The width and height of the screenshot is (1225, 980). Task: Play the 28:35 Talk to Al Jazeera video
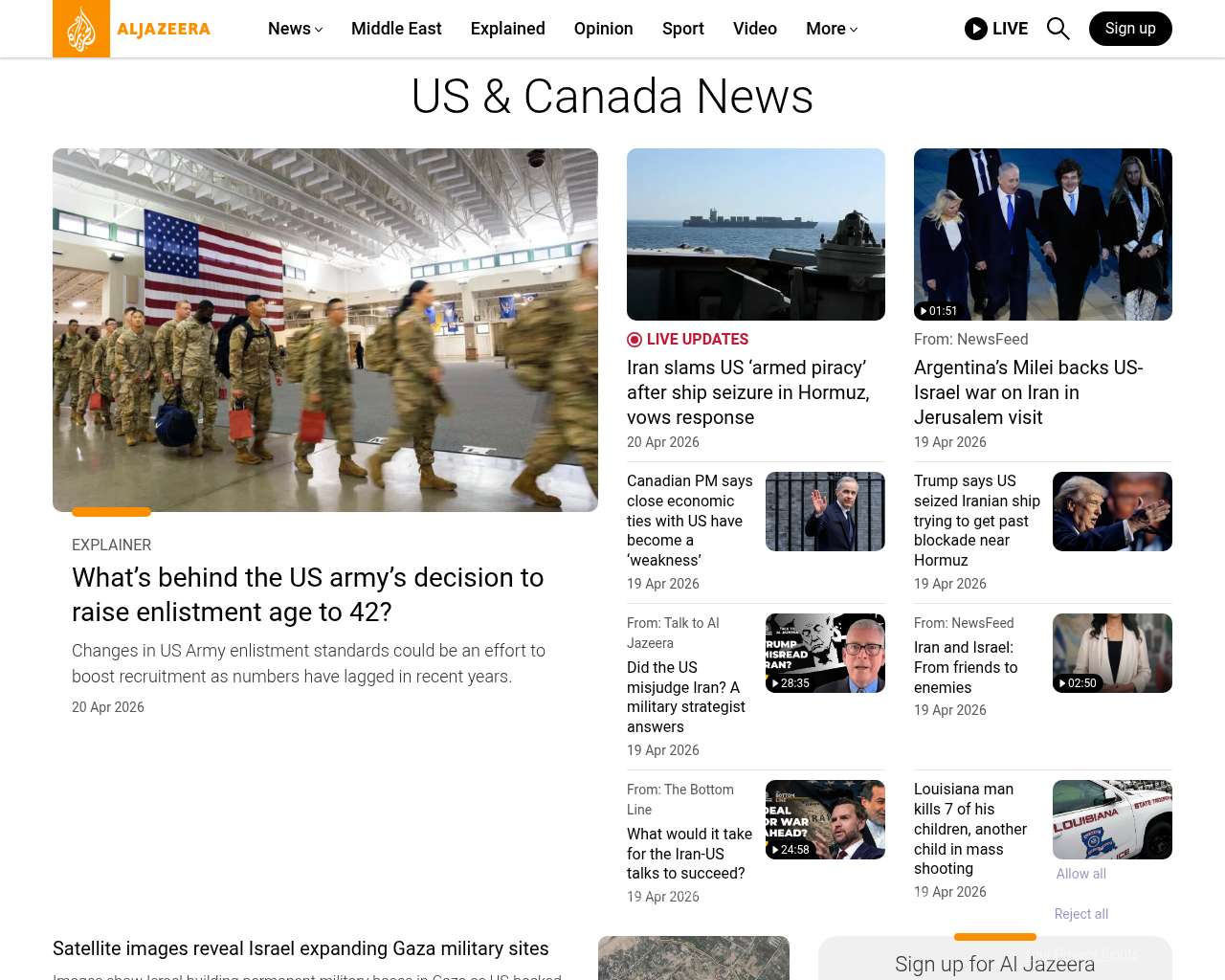click(824, 653)
